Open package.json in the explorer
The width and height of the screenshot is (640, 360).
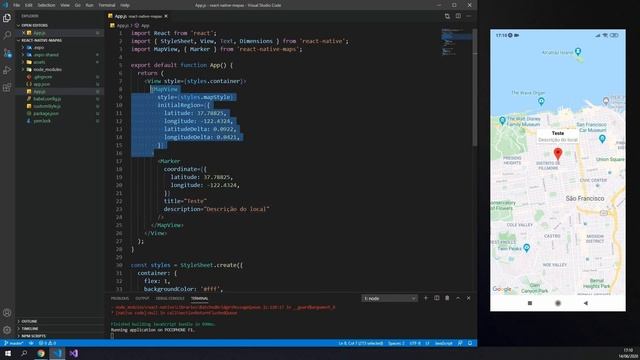(46, 113)
